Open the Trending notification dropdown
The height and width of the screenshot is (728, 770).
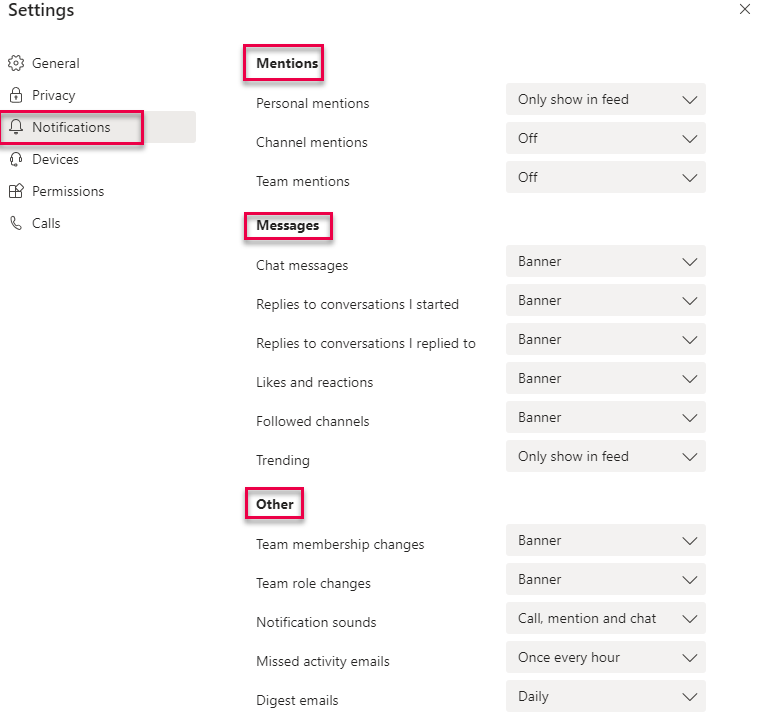tap(605, 456)
